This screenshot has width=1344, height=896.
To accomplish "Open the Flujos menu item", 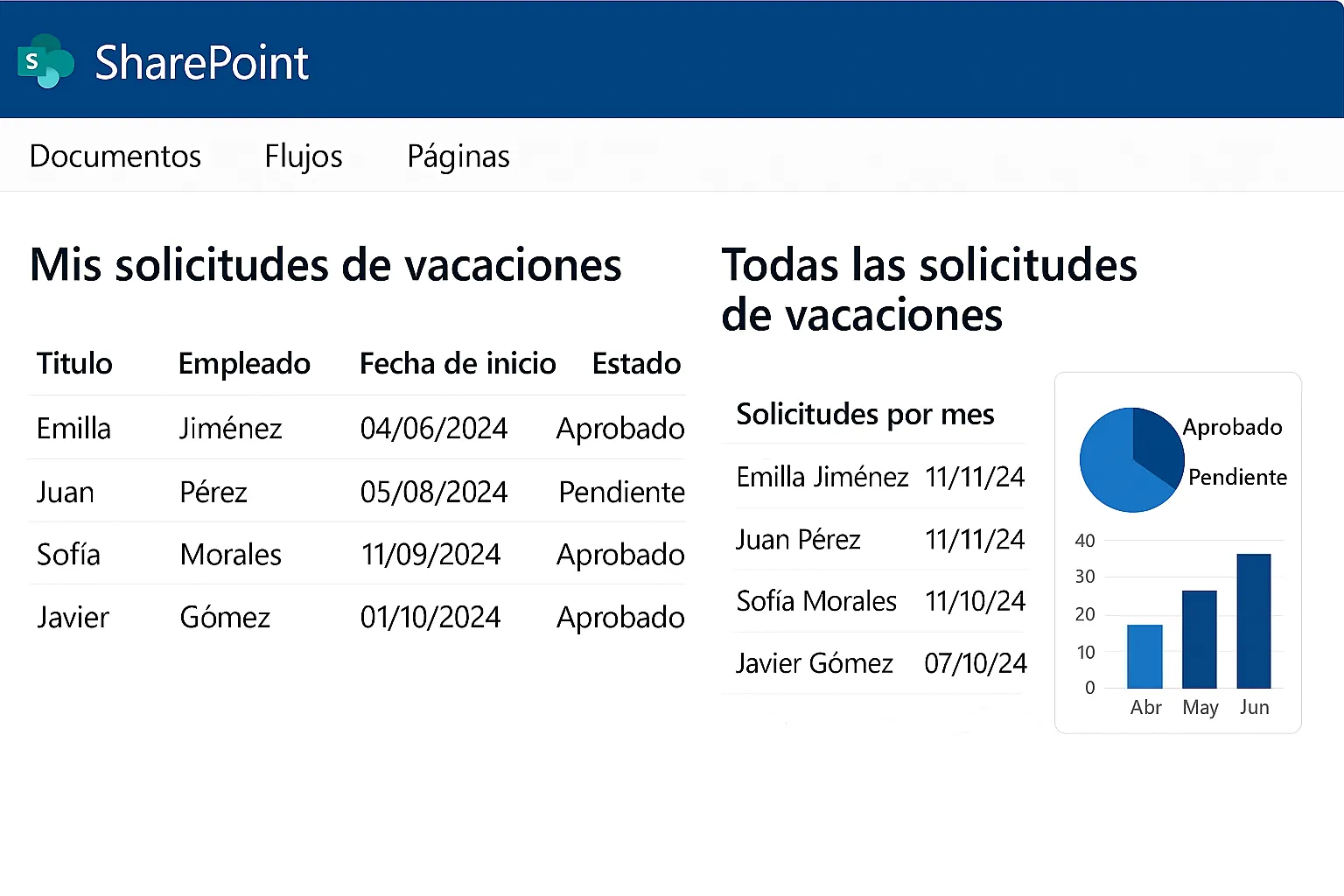I will tap(303, 156).
